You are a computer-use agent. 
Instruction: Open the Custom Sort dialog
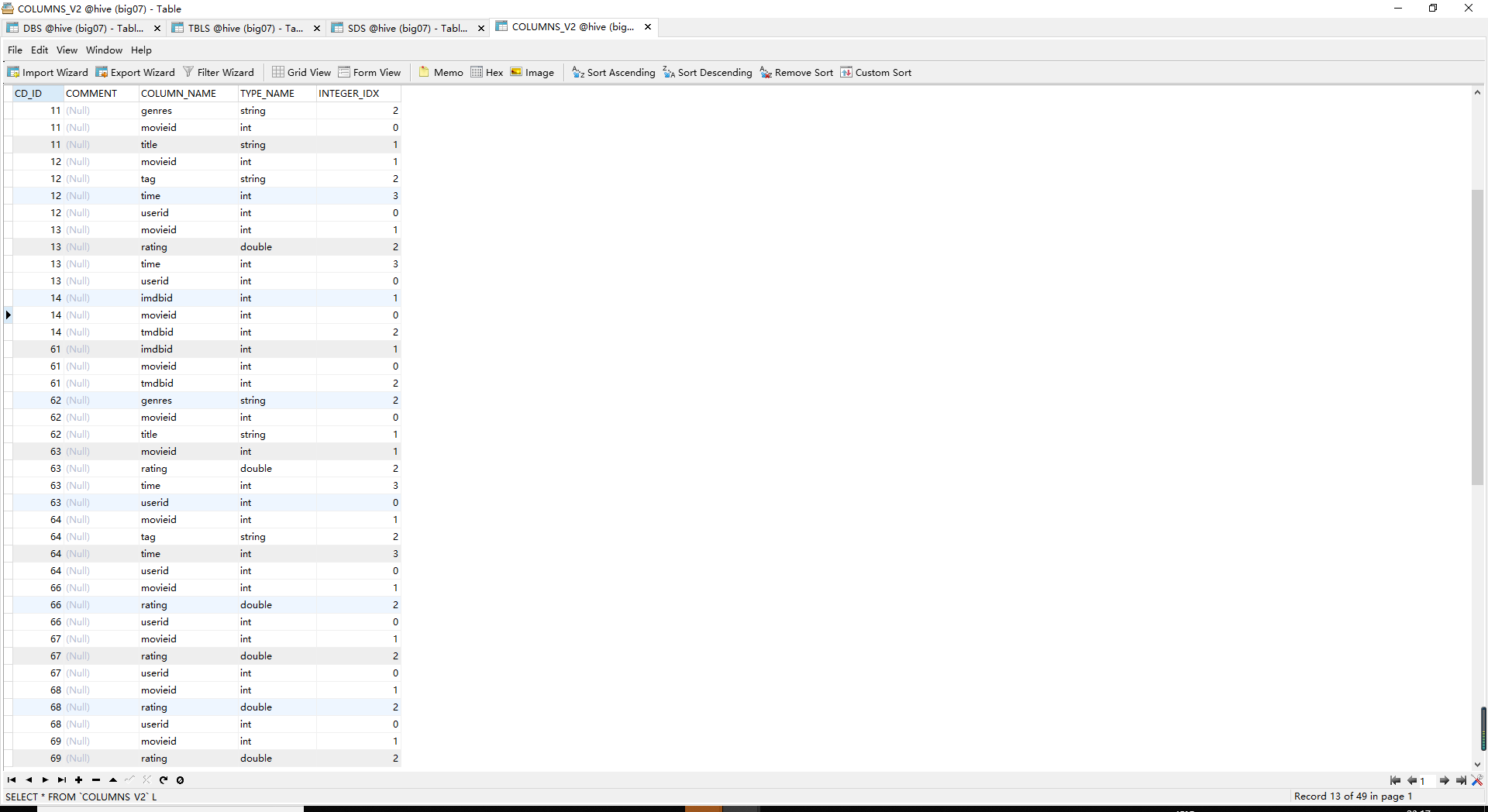876,72
